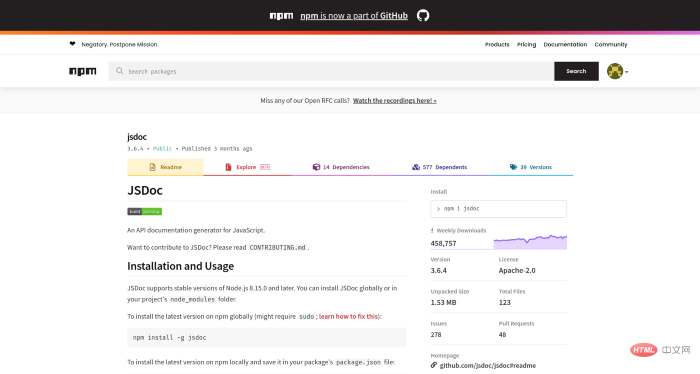
Task: Click the npm wordmark in top banner
Action: pos(281,16)
